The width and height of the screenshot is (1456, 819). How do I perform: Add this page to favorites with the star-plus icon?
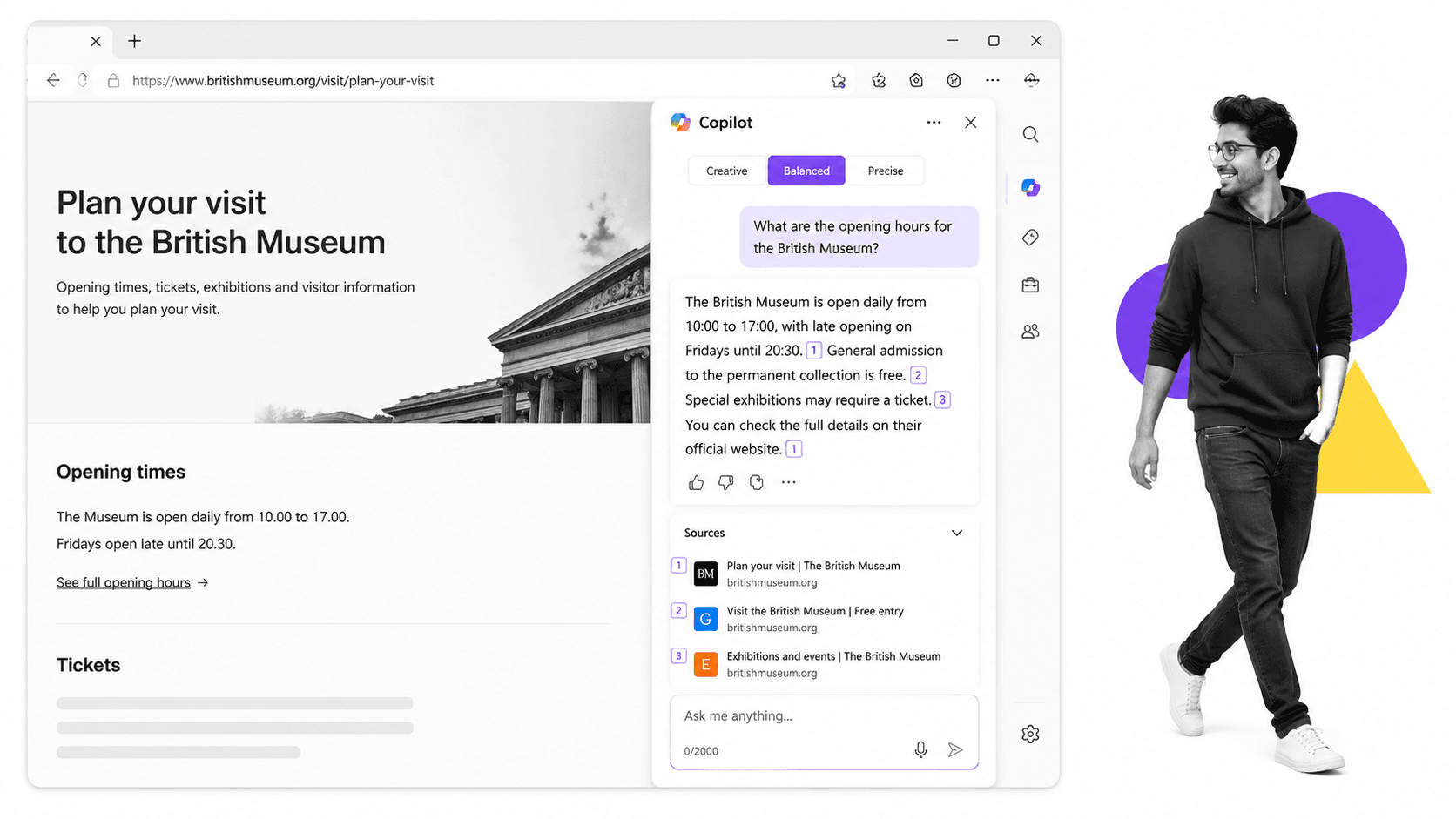click(x=839, y=80)
